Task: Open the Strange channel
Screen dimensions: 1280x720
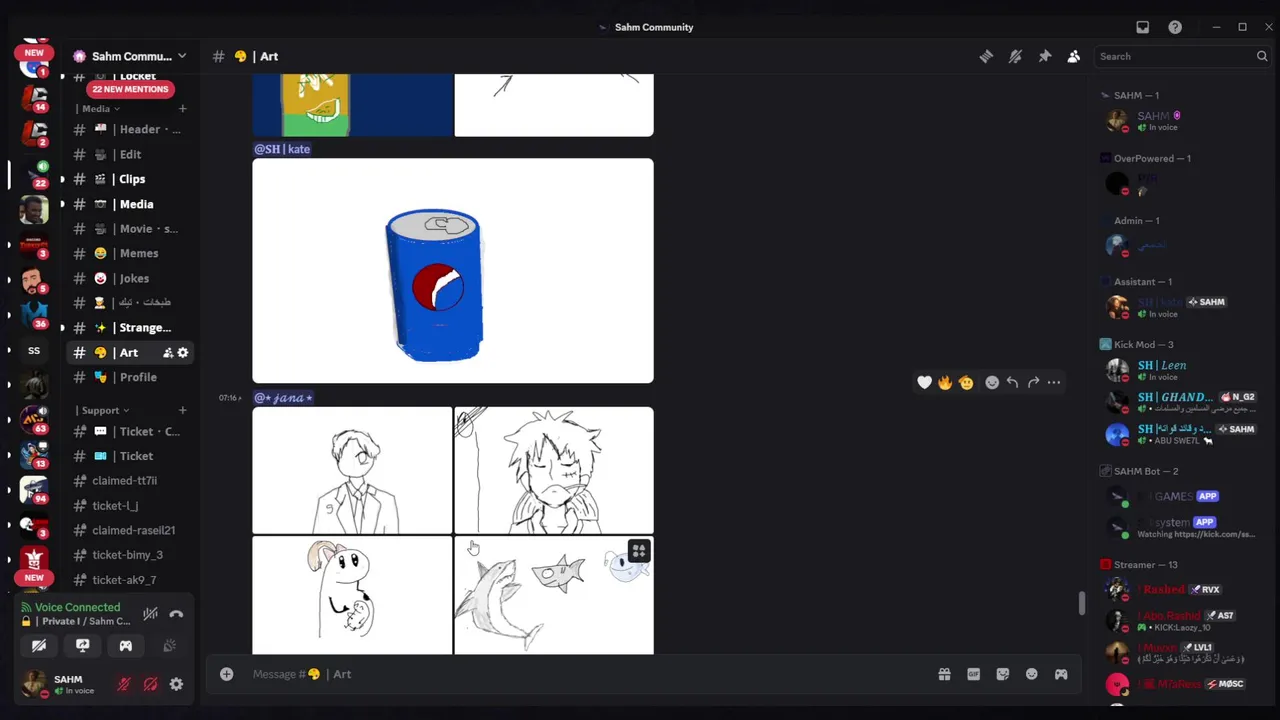Action: coord(130,328)
